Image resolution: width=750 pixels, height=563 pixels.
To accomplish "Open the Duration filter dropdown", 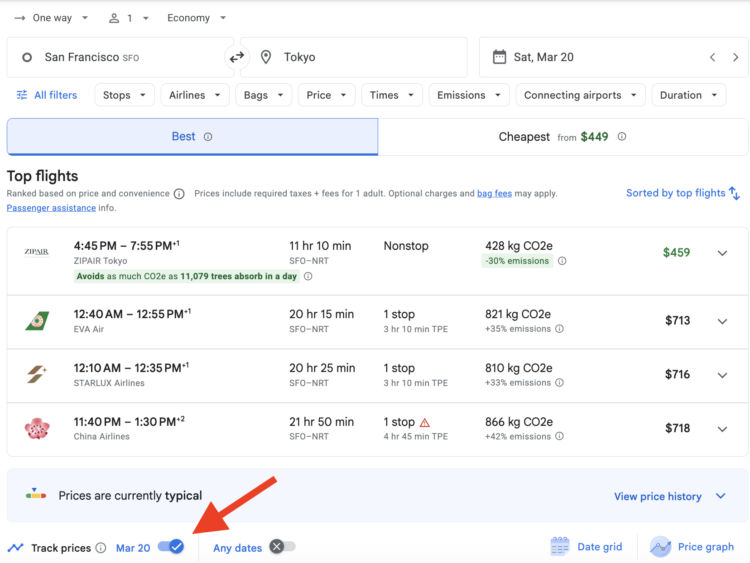I will 689,95.
